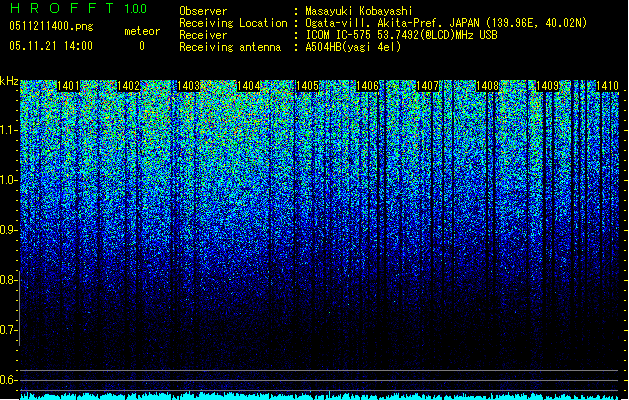Click the observer name Masayuki Kobayashi
629x400 pixels.
click(359, 11)
